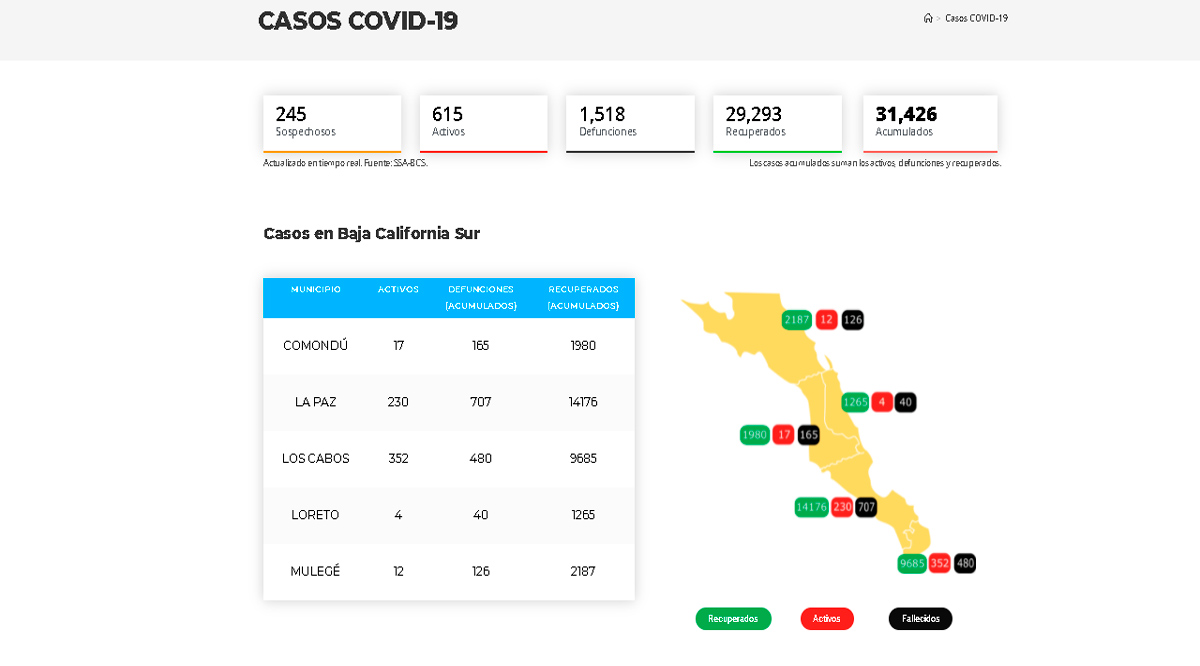Click the 245 Sospechosos stat card
The width and height of the screenshot is (1200, 666).
(x=331, y=122)
